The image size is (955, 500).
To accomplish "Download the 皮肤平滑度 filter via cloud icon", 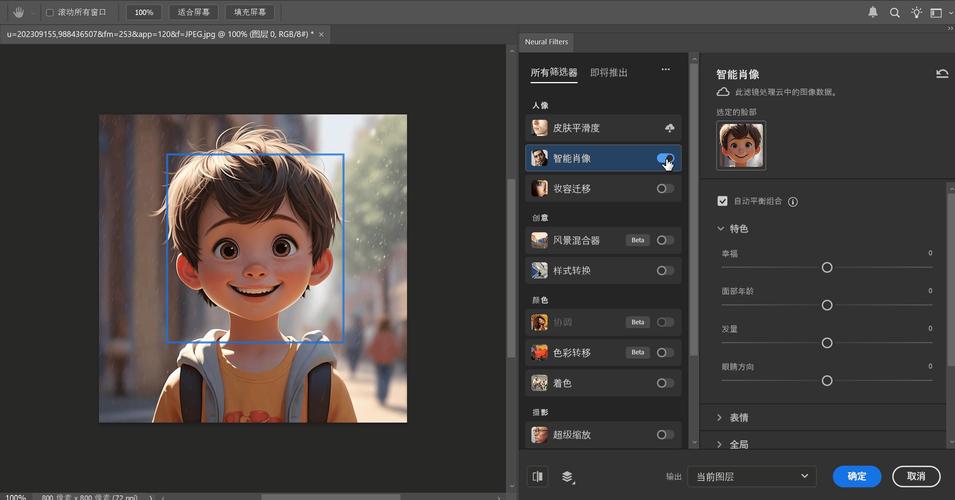I will pyautogui.click(x=669, y=128).
